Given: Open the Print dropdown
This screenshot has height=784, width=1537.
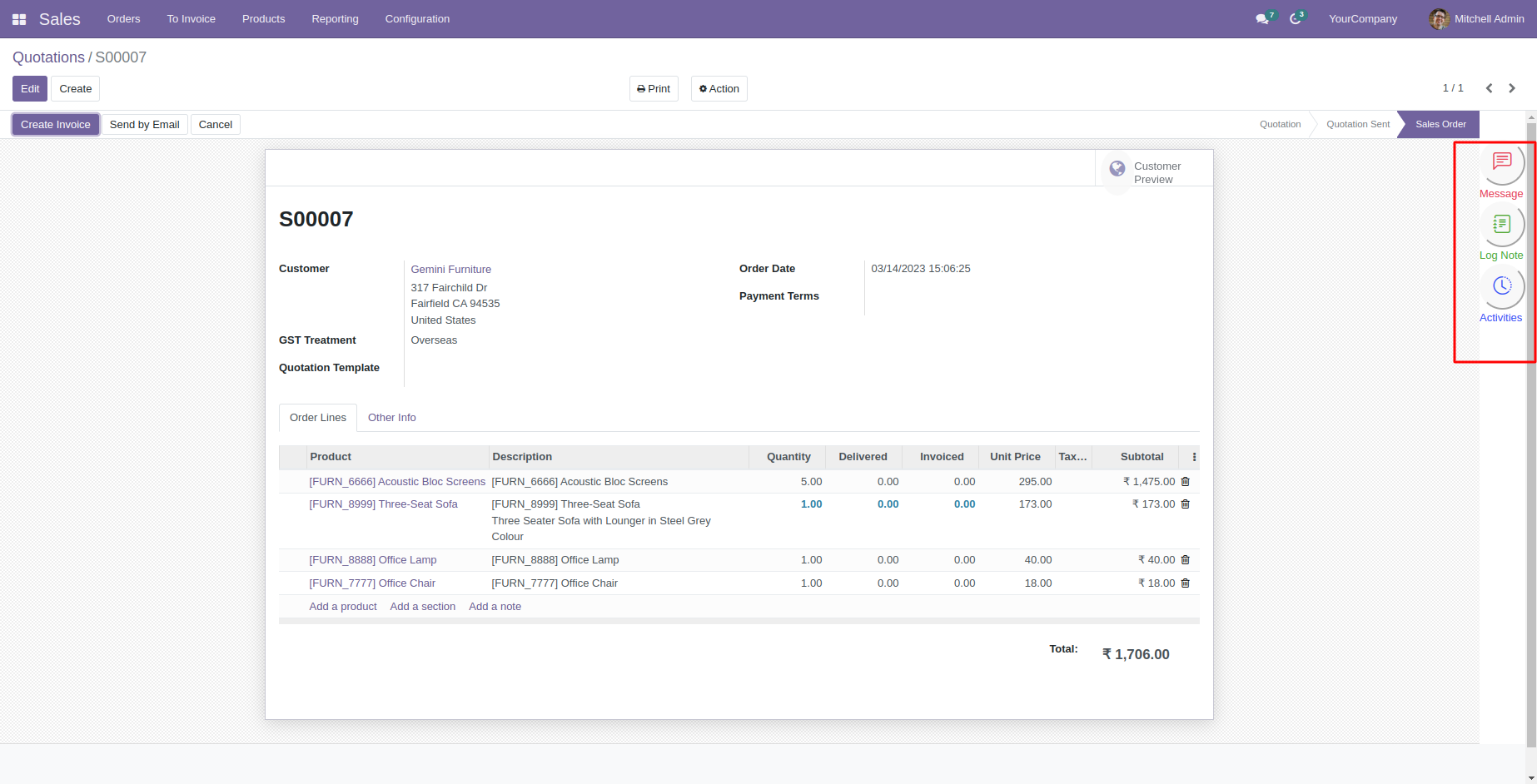Looking at the screenshot, I should coord(654,89).
